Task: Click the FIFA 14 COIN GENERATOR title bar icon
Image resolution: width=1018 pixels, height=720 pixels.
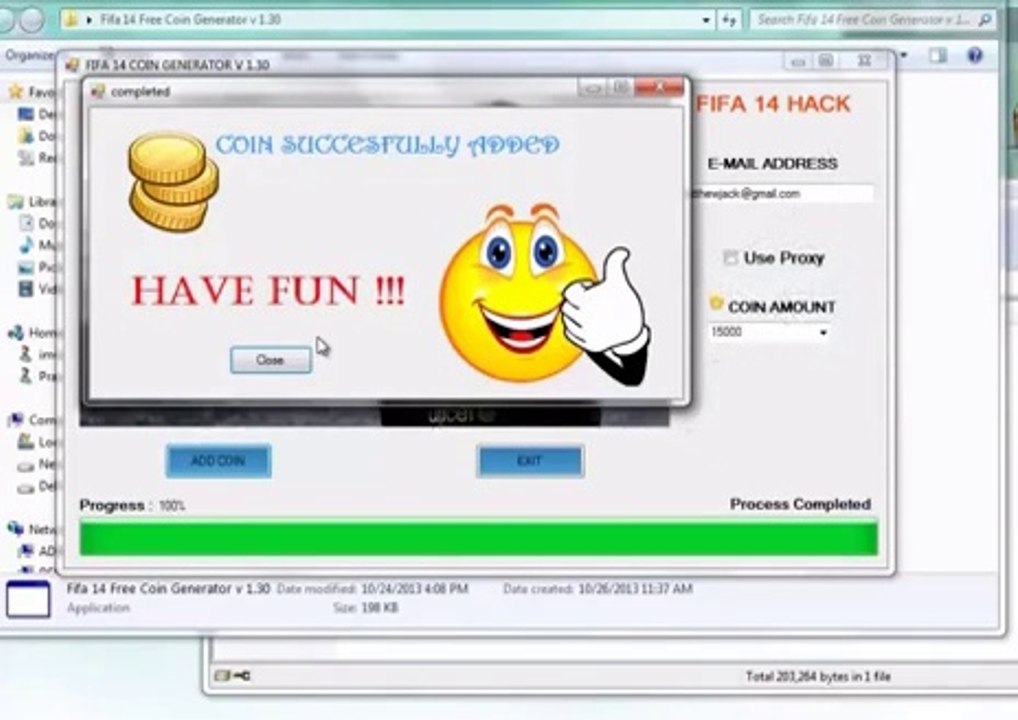Action: (x=73, y=65)
